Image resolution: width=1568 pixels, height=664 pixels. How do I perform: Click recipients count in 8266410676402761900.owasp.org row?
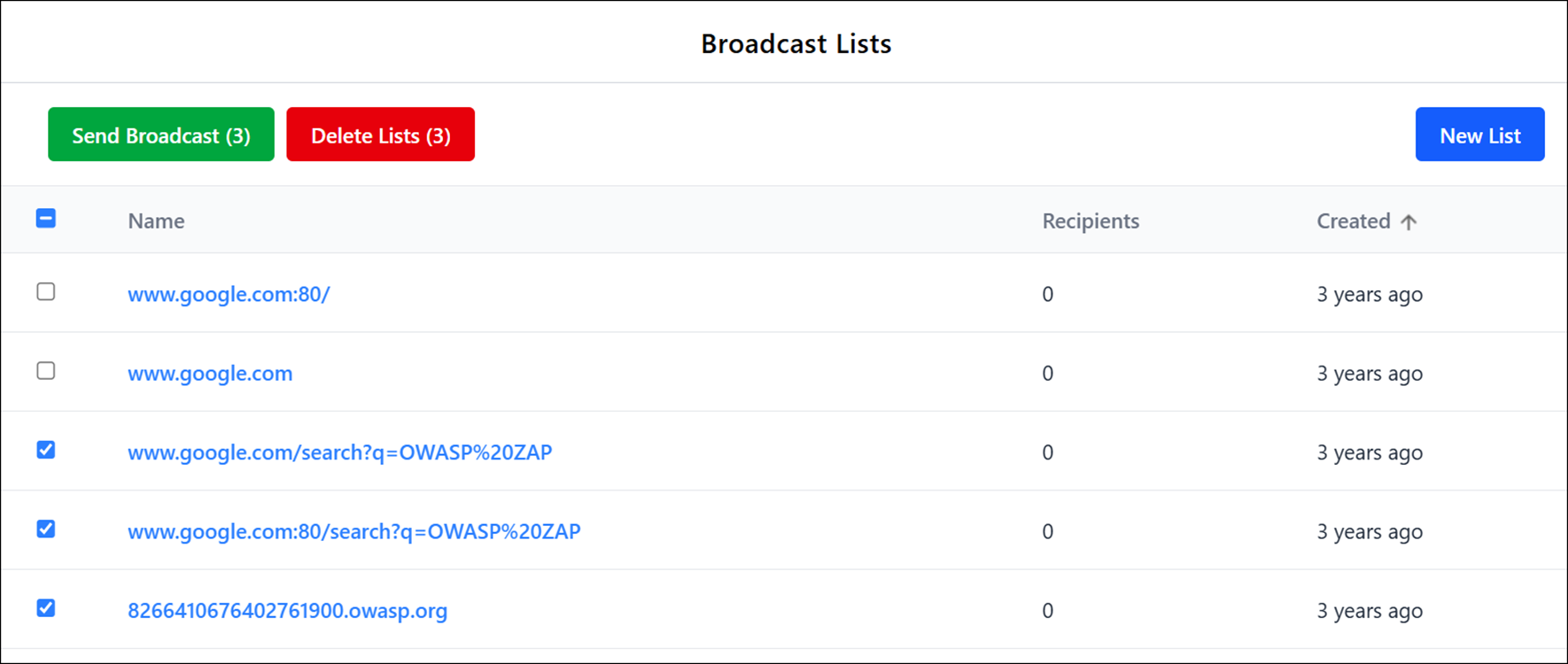[x=1048, y=611]
